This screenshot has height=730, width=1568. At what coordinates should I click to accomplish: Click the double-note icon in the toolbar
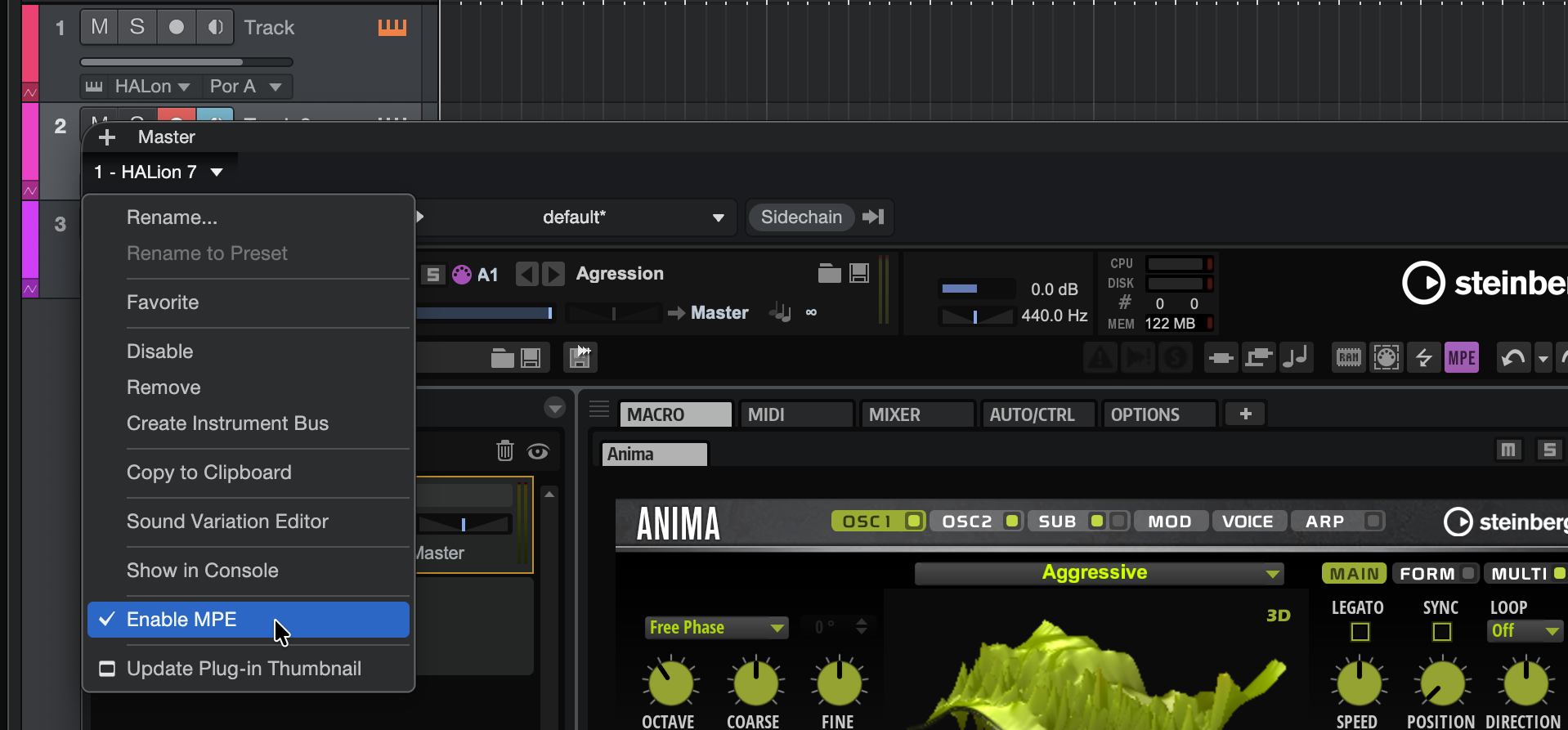coord(1296,357)
